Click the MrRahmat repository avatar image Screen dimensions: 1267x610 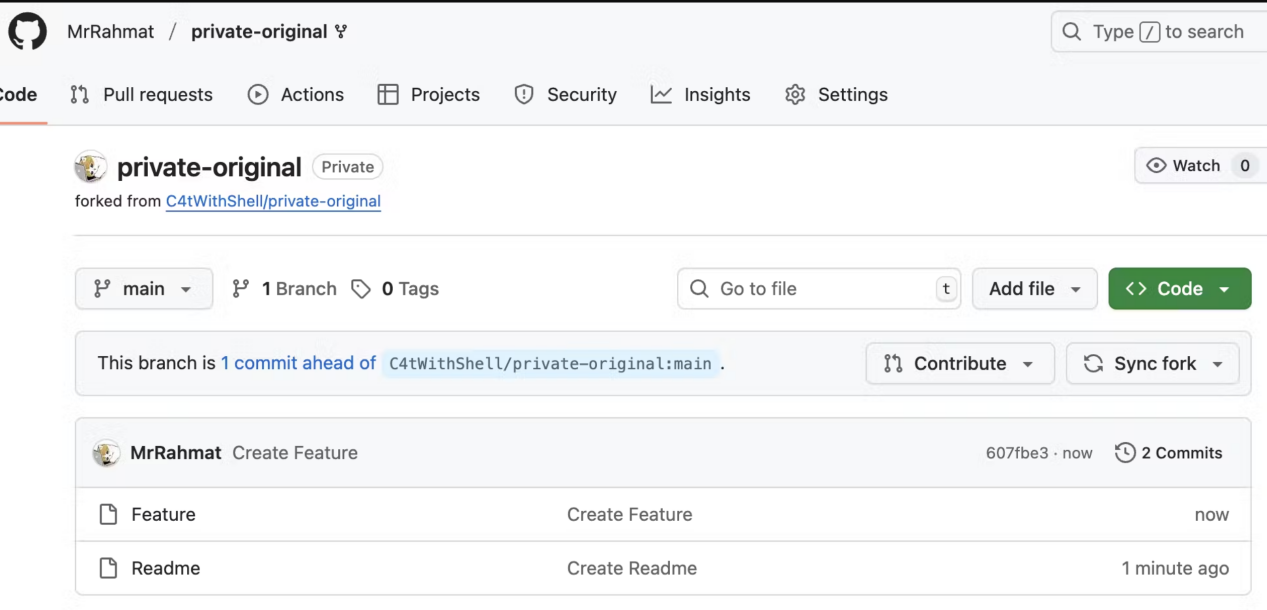91,167
